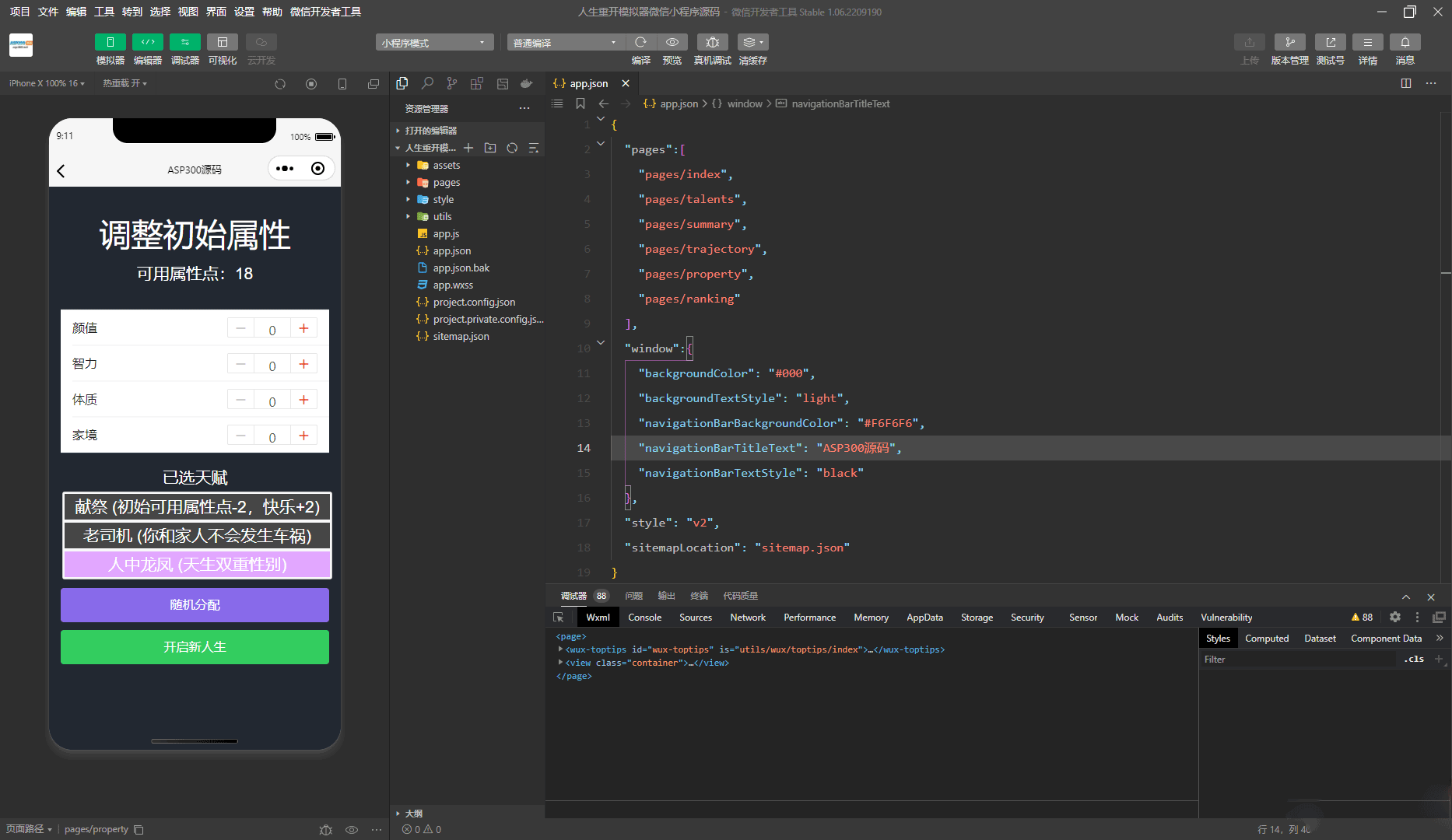Viewport: 1452px width, 840px height.
Task: Open version management icon
Action: coord(1289,42)
